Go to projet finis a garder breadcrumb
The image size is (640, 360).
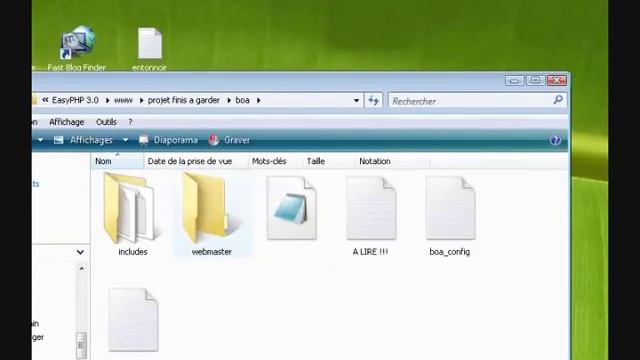[x=184, y=100]
